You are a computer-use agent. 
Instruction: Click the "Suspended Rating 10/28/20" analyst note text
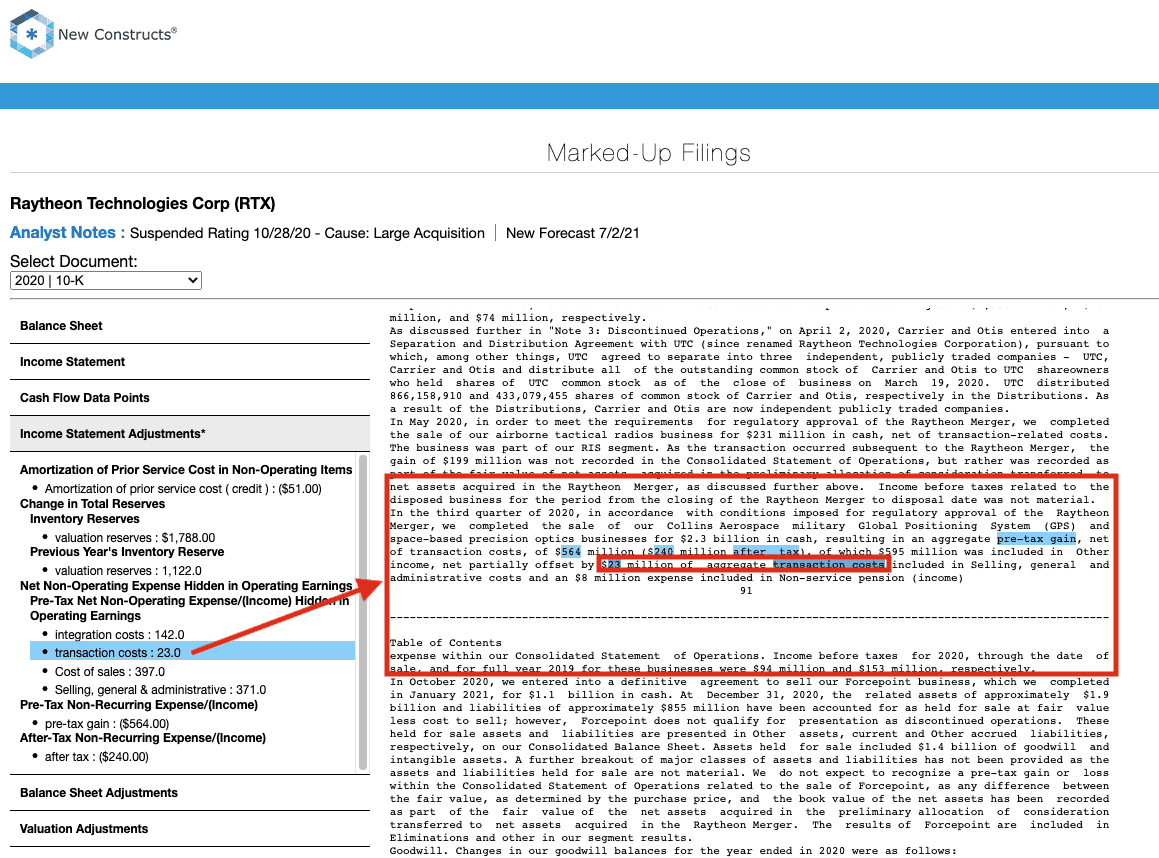click(220, 233)
